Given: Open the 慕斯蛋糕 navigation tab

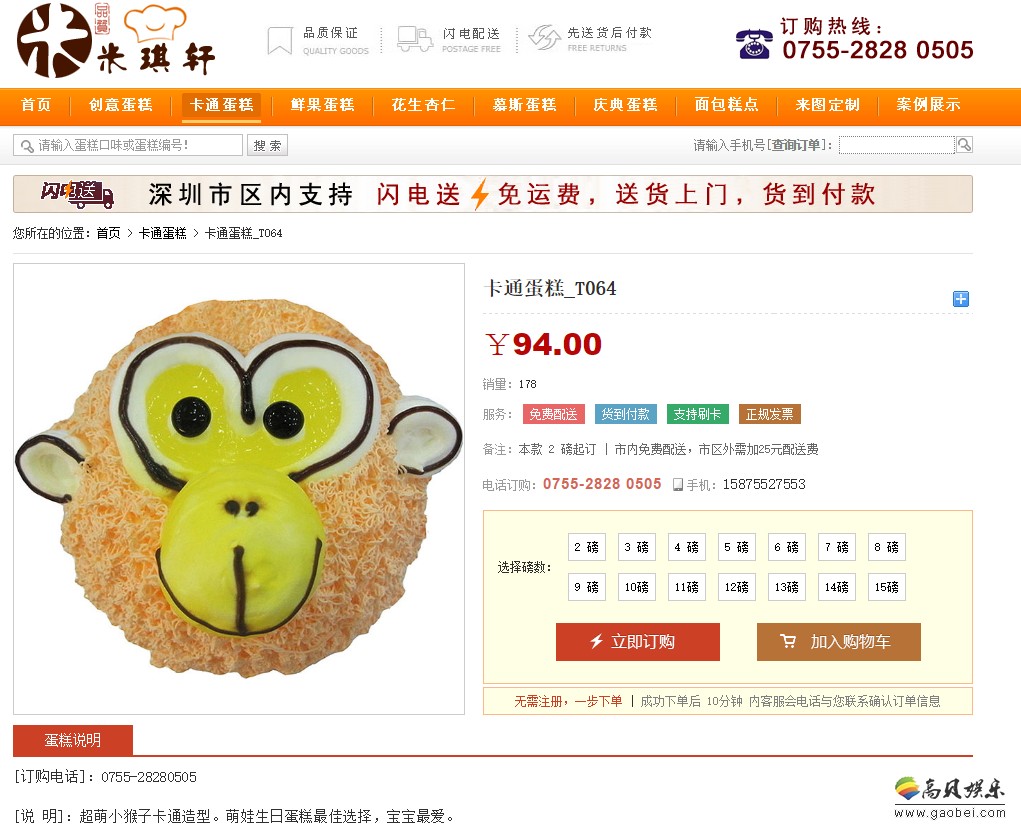Looking at the screenshot, I should (524, 105).
